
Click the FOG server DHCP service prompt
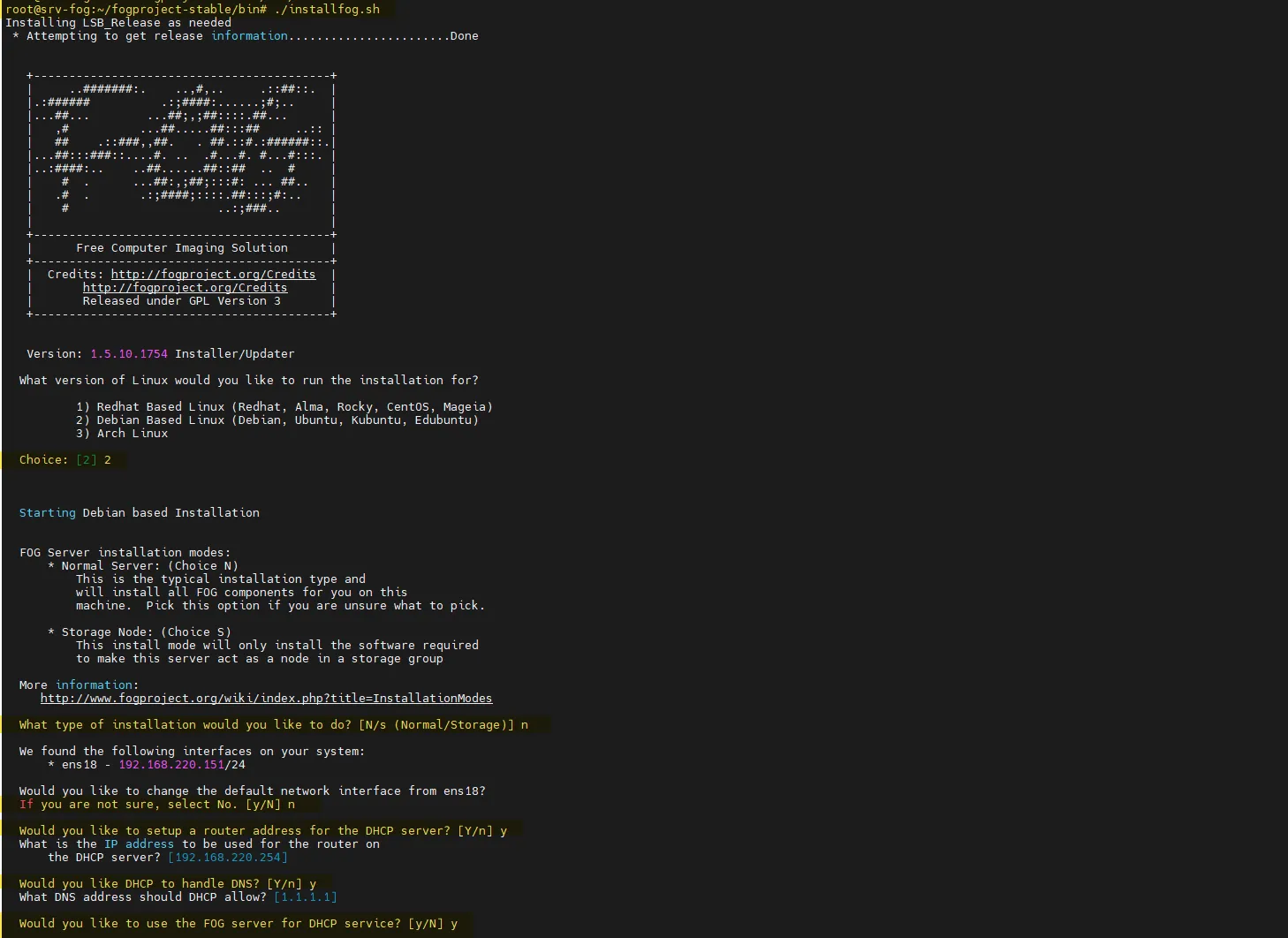point(238,924)
